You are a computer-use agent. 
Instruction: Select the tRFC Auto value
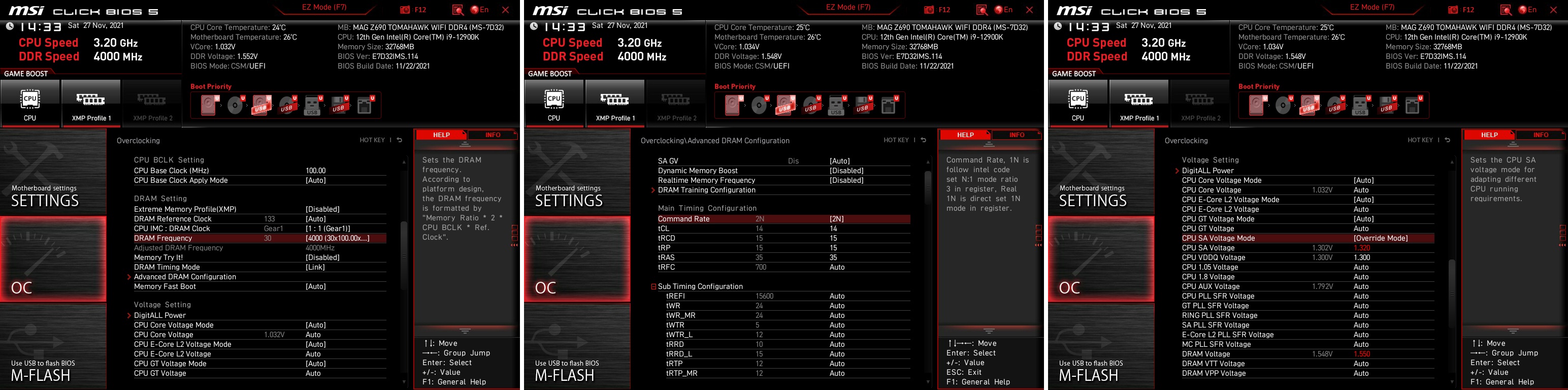(837, 267)
